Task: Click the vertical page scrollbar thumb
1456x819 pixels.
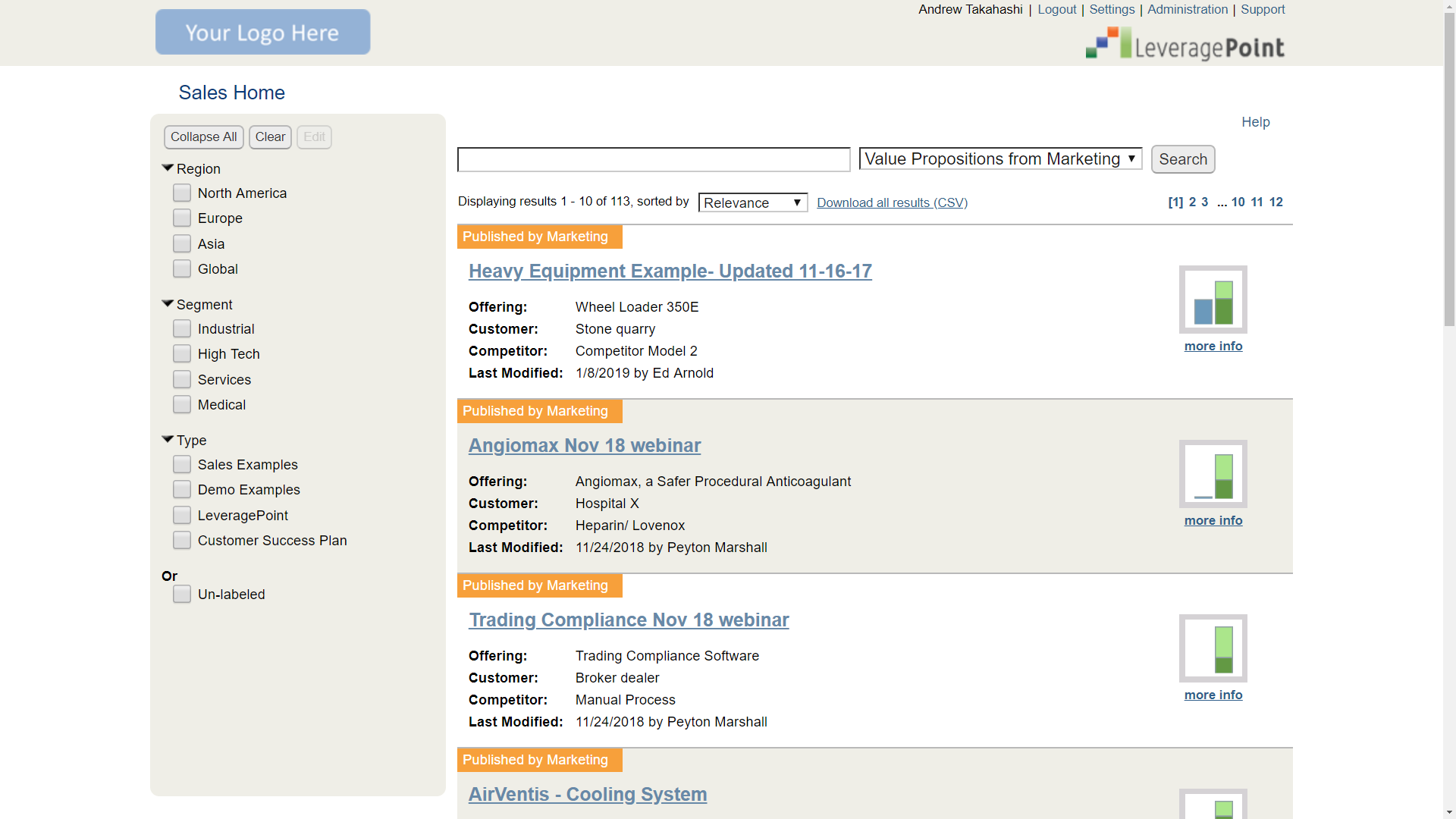Action: 1449,168
